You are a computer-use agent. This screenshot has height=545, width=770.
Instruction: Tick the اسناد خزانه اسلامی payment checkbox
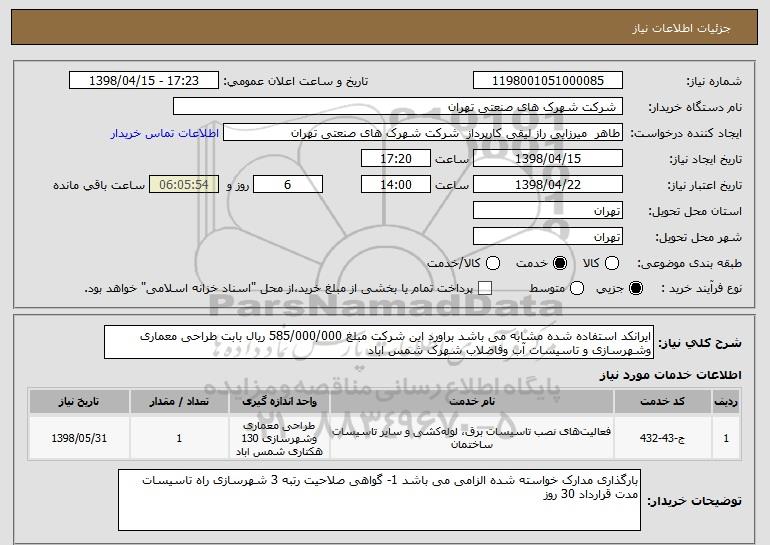click(x=485, y=288)
